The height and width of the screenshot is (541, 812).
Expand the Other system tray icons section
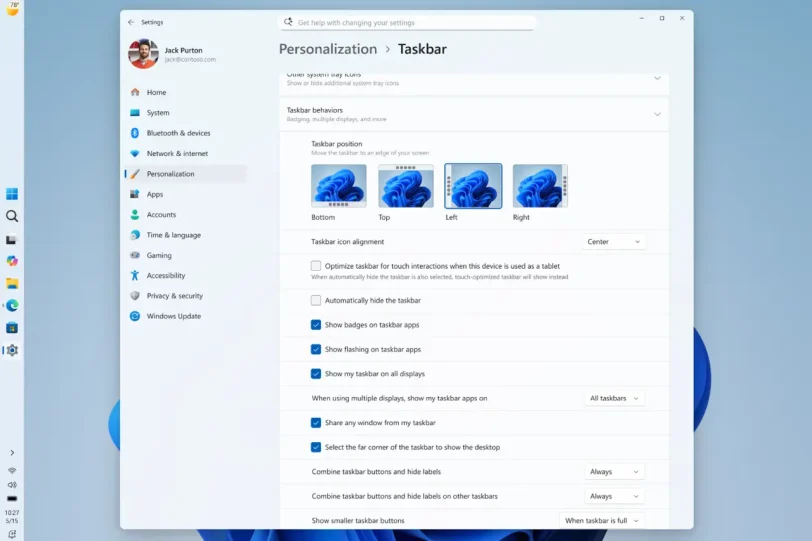point(657,78)
